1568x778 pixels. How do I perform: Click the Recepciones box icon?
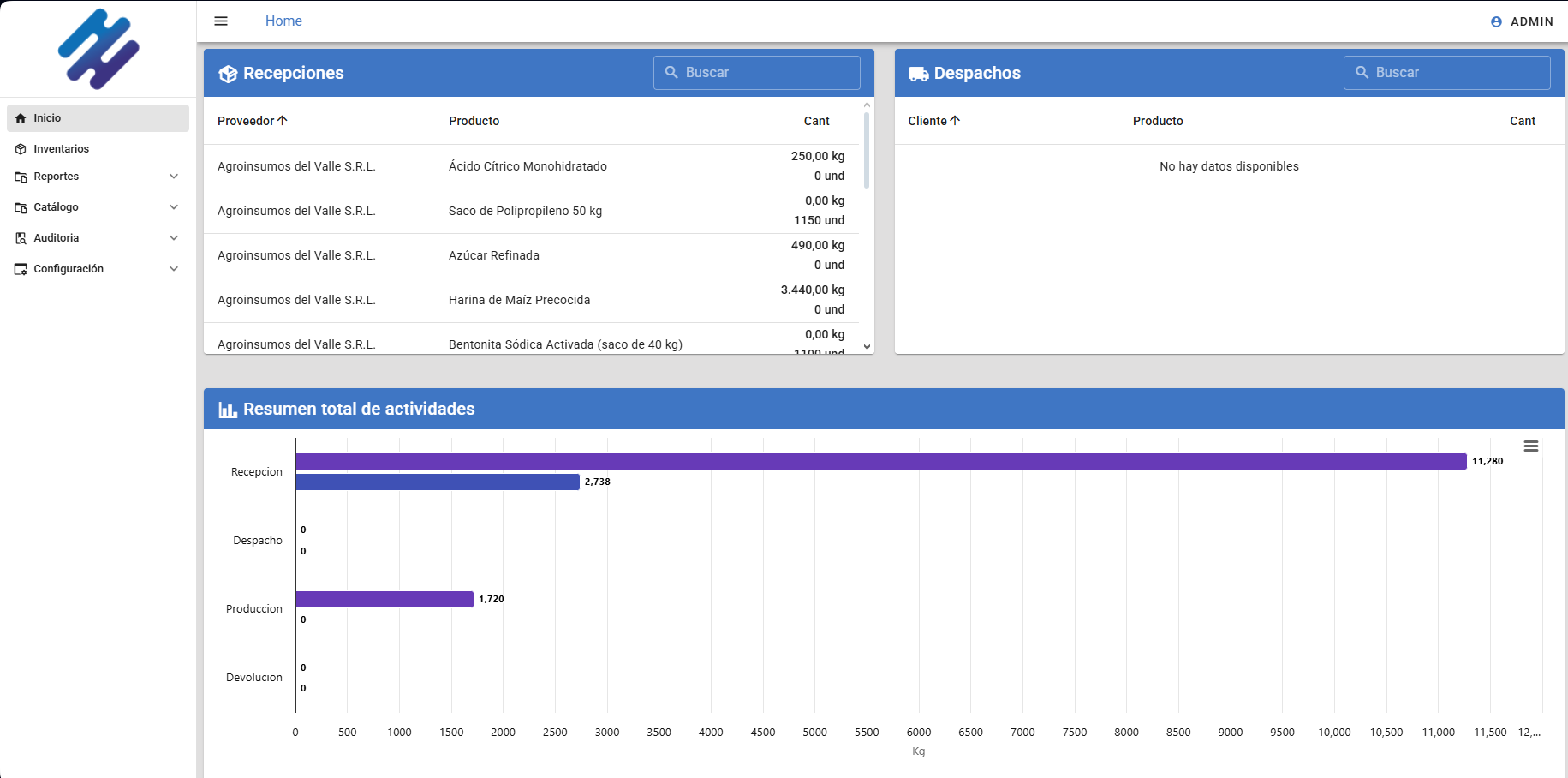coord(228,74)
